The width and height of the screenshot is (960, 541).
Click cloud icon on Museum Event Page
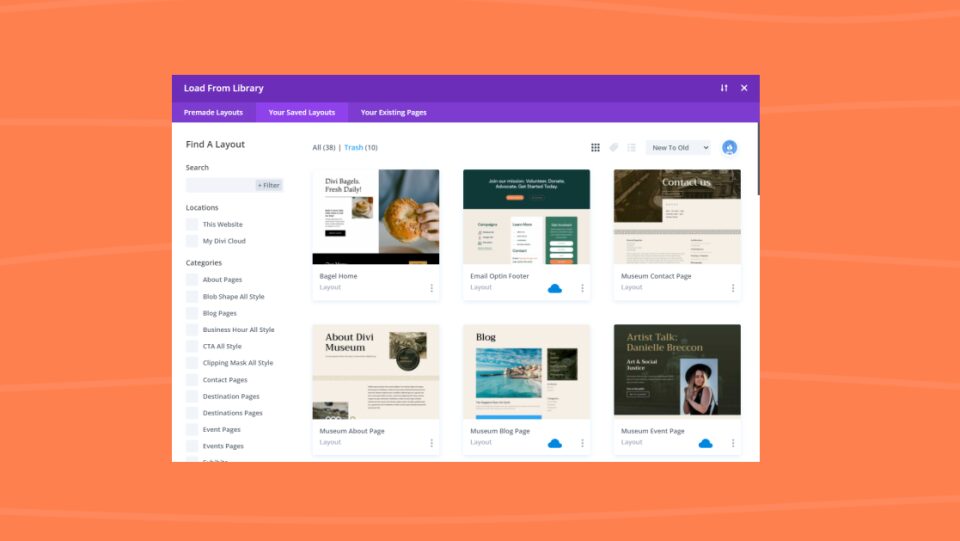click(705, 443)
